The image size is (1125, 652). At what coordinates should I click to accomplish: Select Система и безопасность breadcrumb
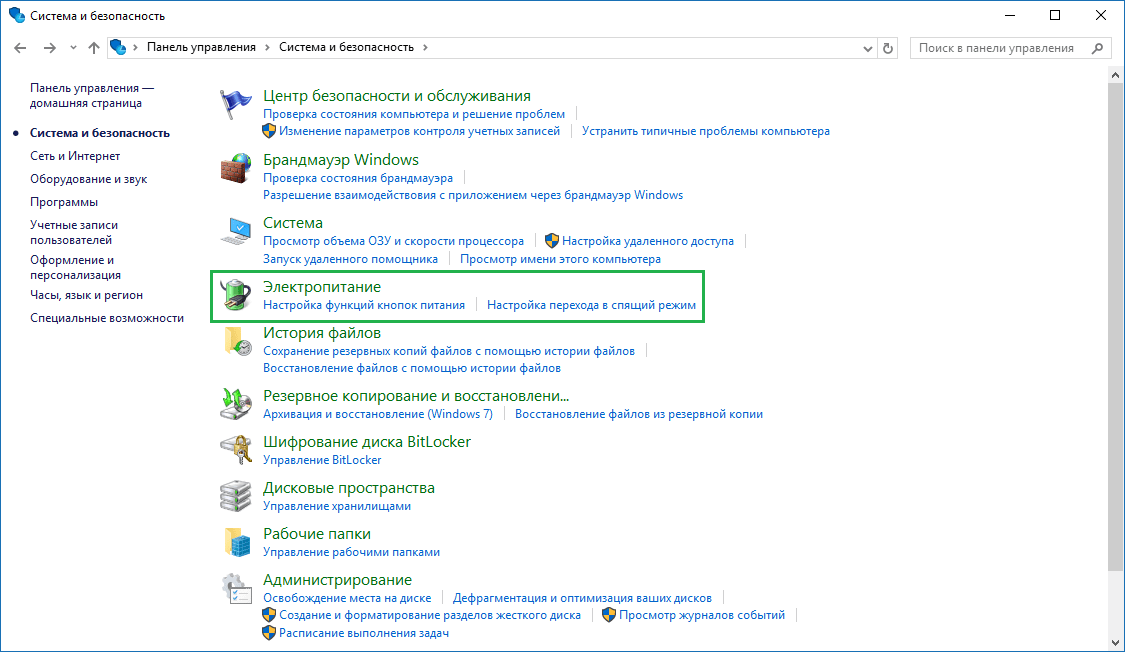(346, 47)
